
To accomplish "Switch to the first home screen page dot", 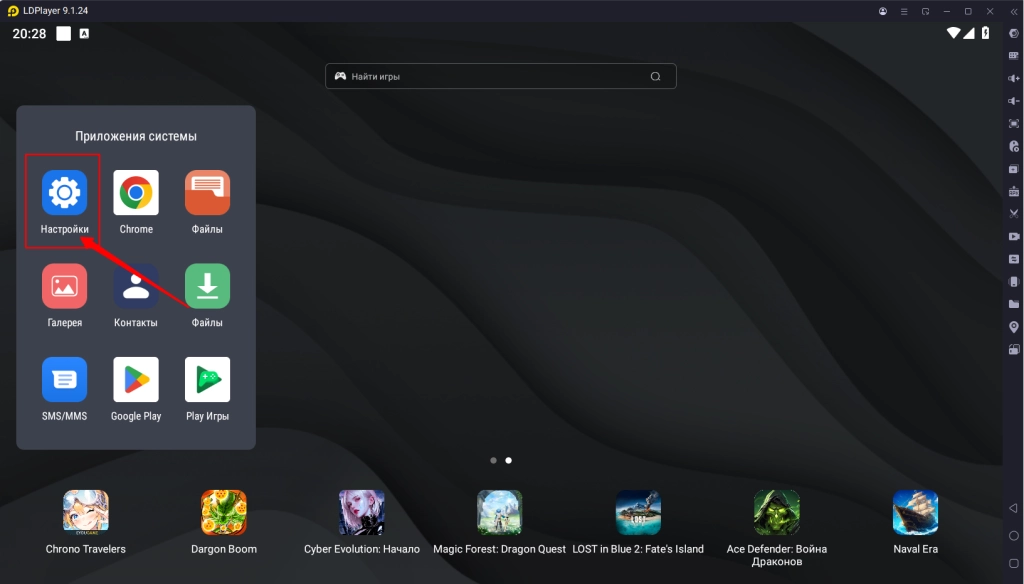I will (x=493, y=461).
